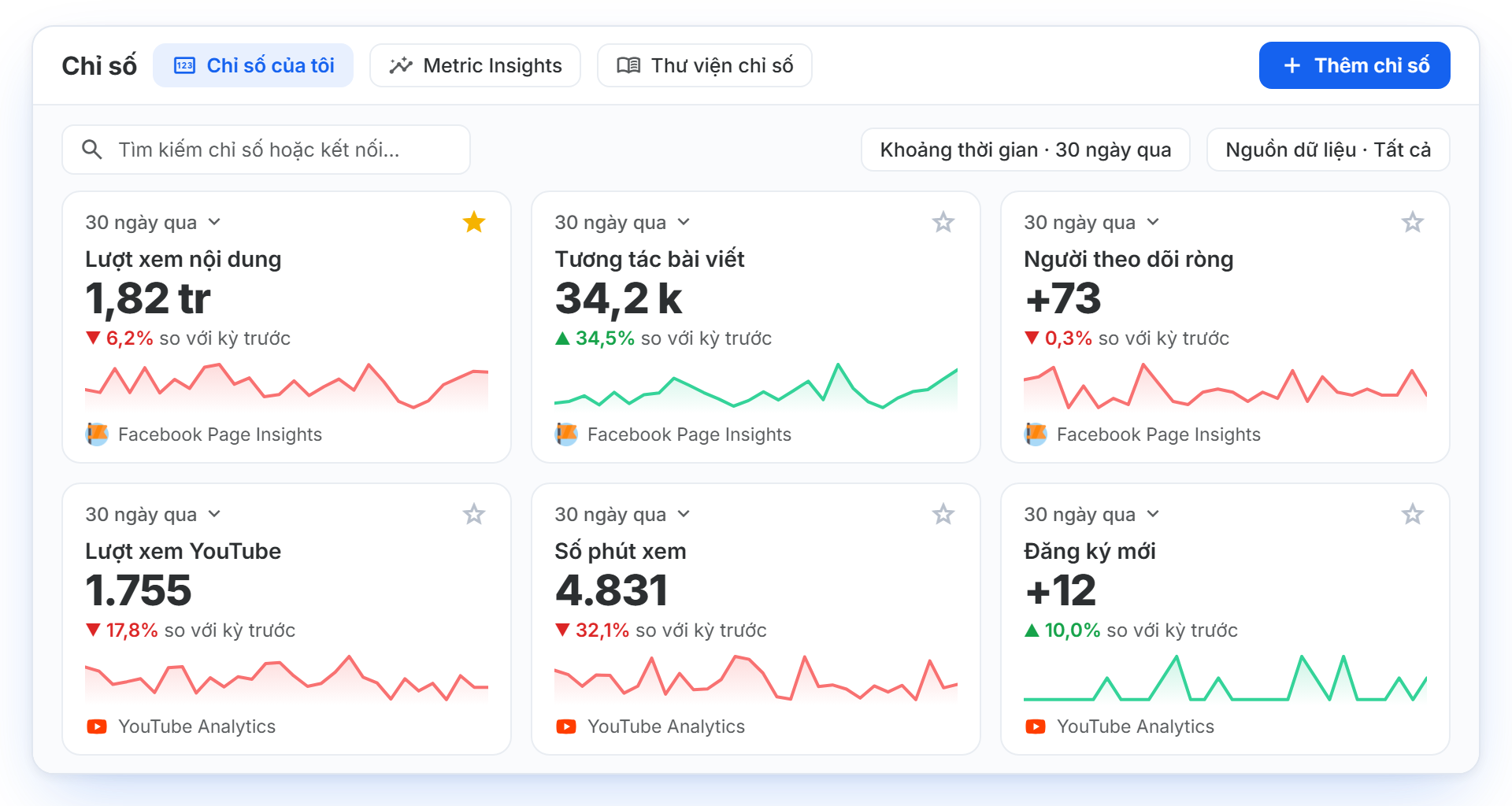This screenshot has width=1512, height=806.
Task: Focus the Tìm kiếm chỉ số search field
Action: point(266,150)
